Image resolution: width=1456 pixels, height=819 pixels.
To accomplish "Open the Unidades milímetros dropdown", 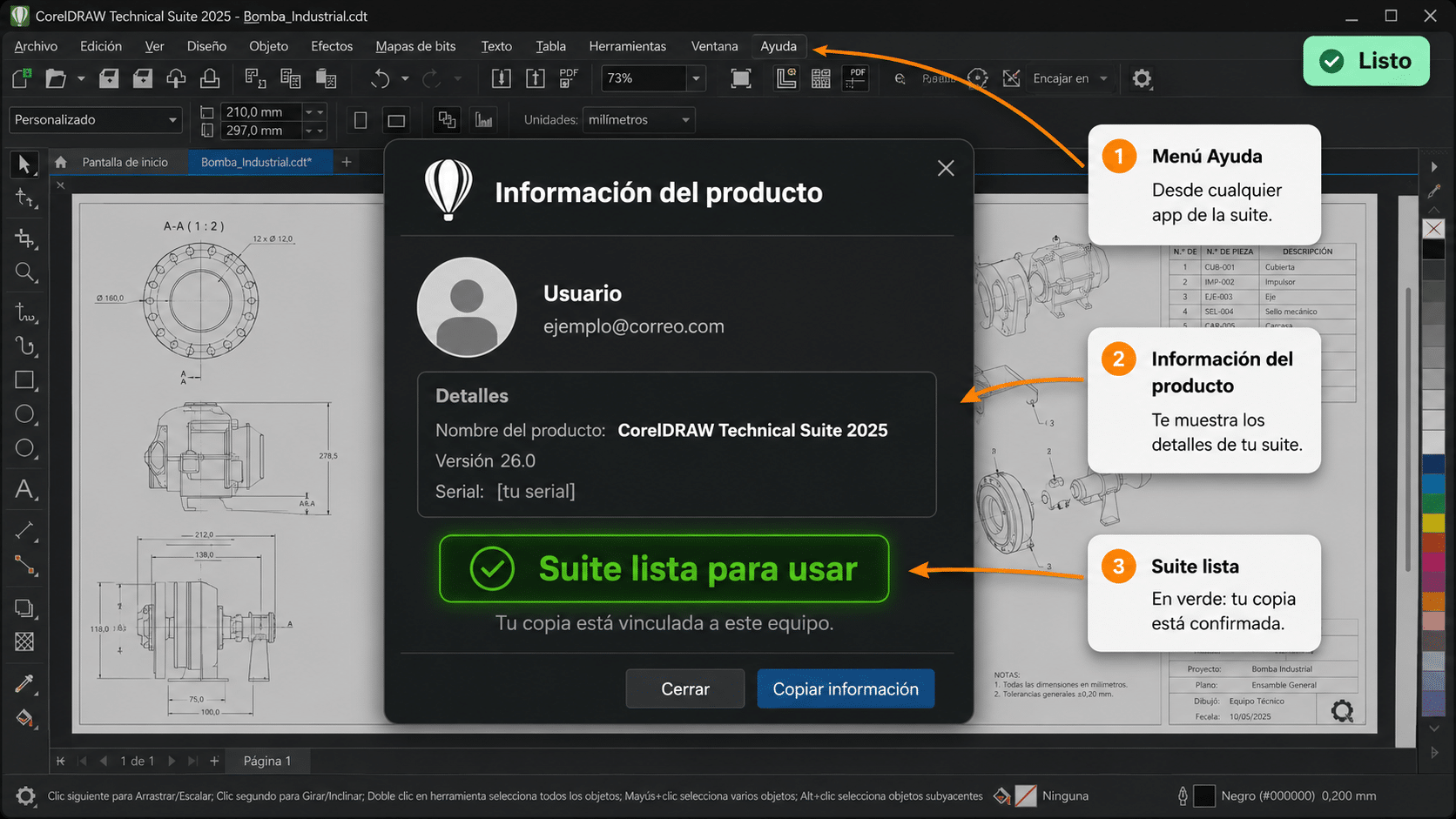I will click(638, 120).
